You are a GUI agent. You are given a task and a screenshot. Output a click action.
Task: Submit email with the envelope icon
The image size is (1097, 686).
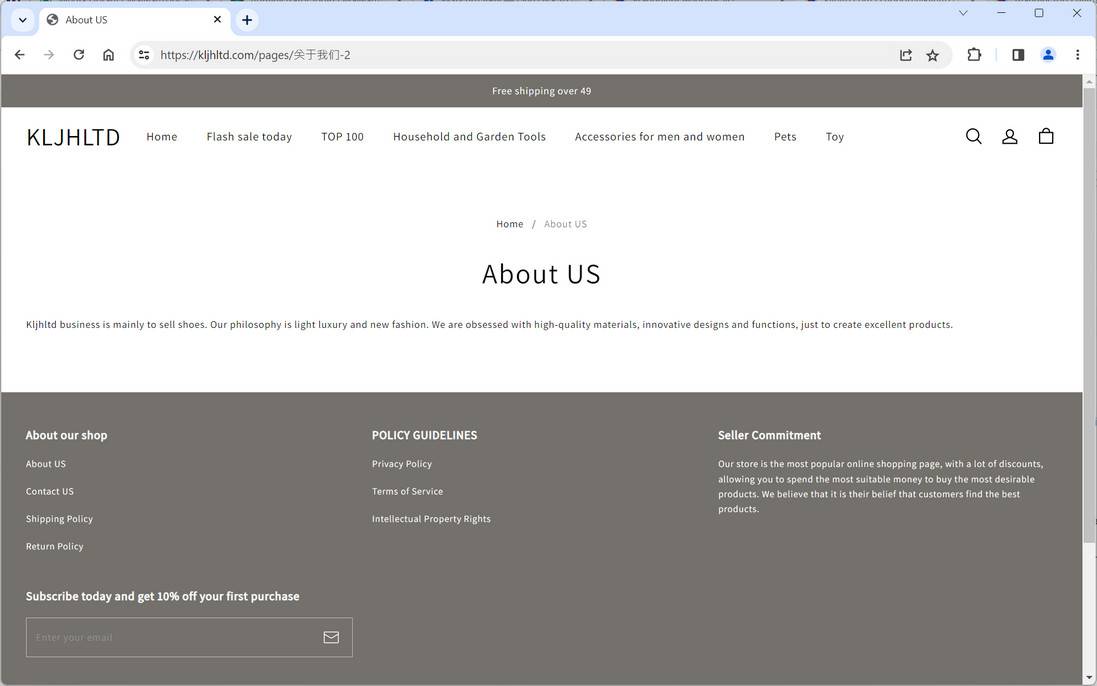330,636
